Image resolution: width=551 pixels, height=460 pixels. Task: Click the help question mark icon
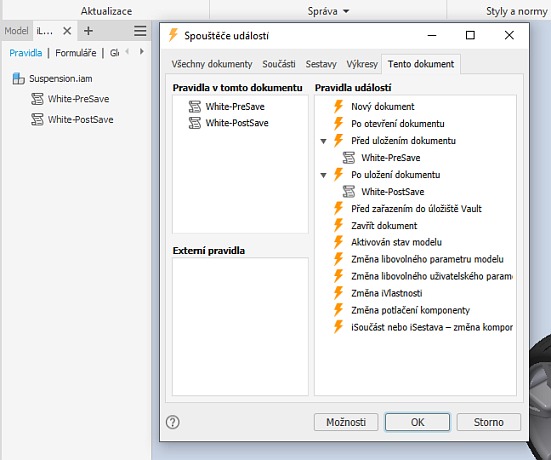click(x=173, y=422)
